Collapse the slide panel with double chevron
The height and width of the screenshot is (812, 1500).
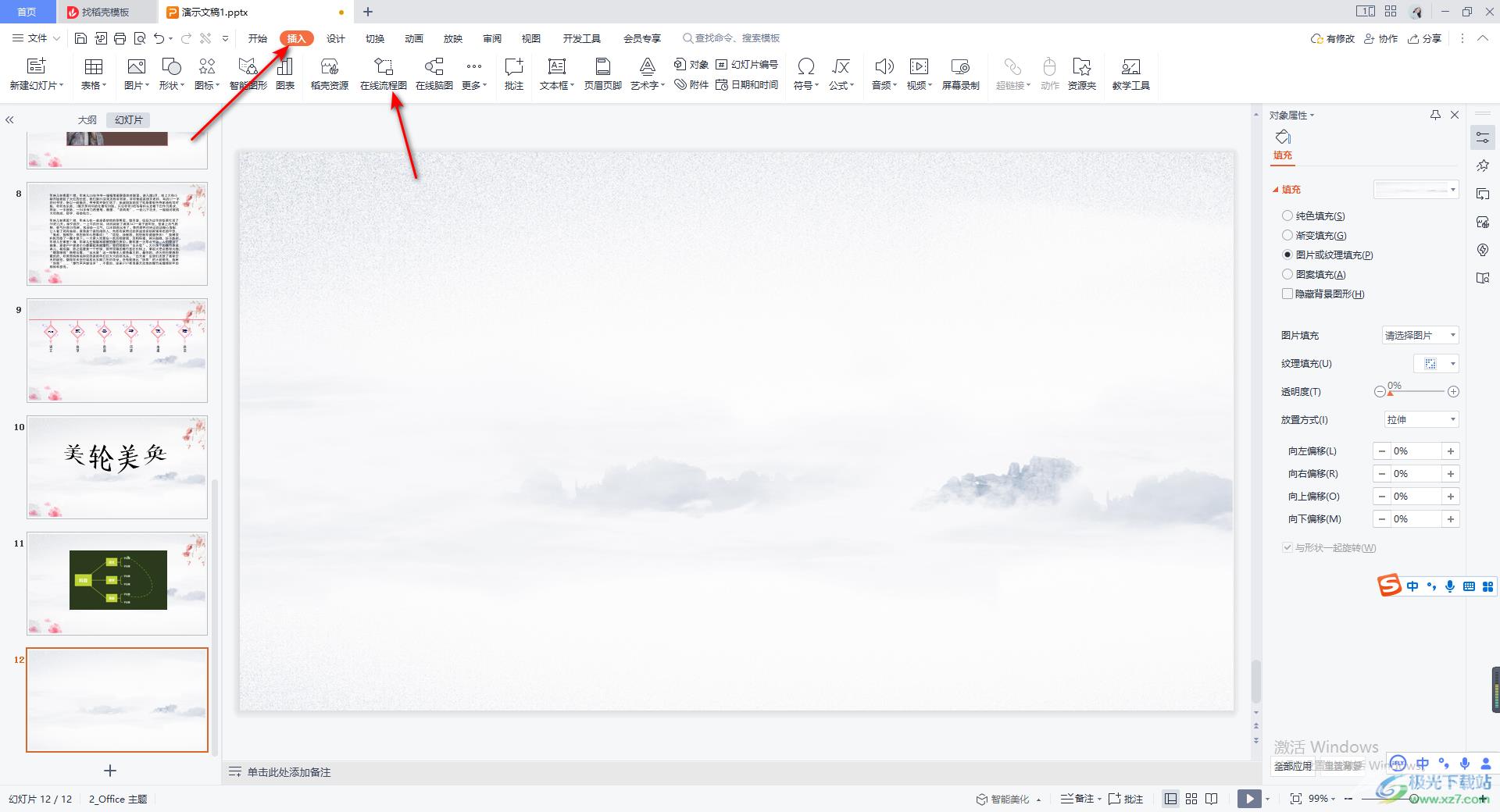pyautogui.click(x=10, y=120)
